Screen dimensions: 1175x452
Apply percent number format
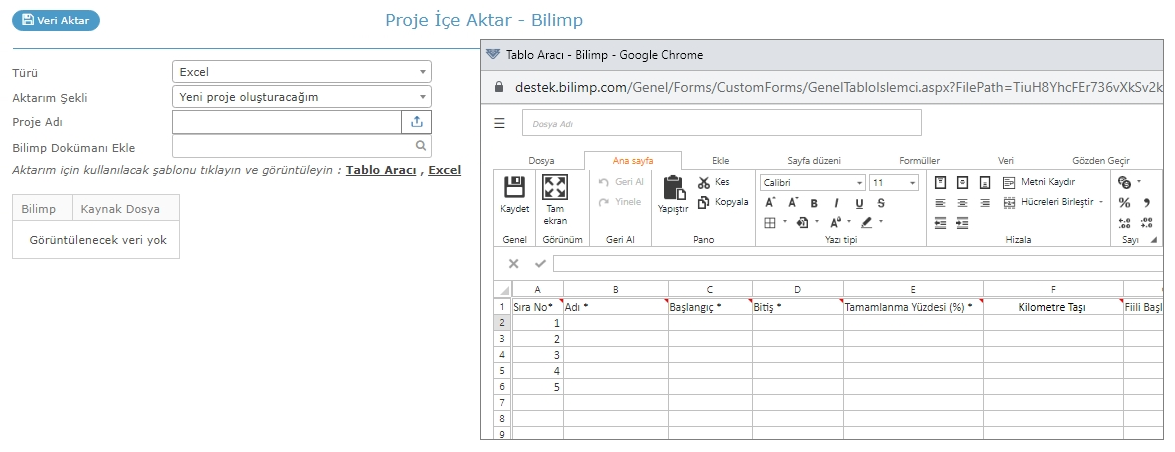[x=1124, y=203]
